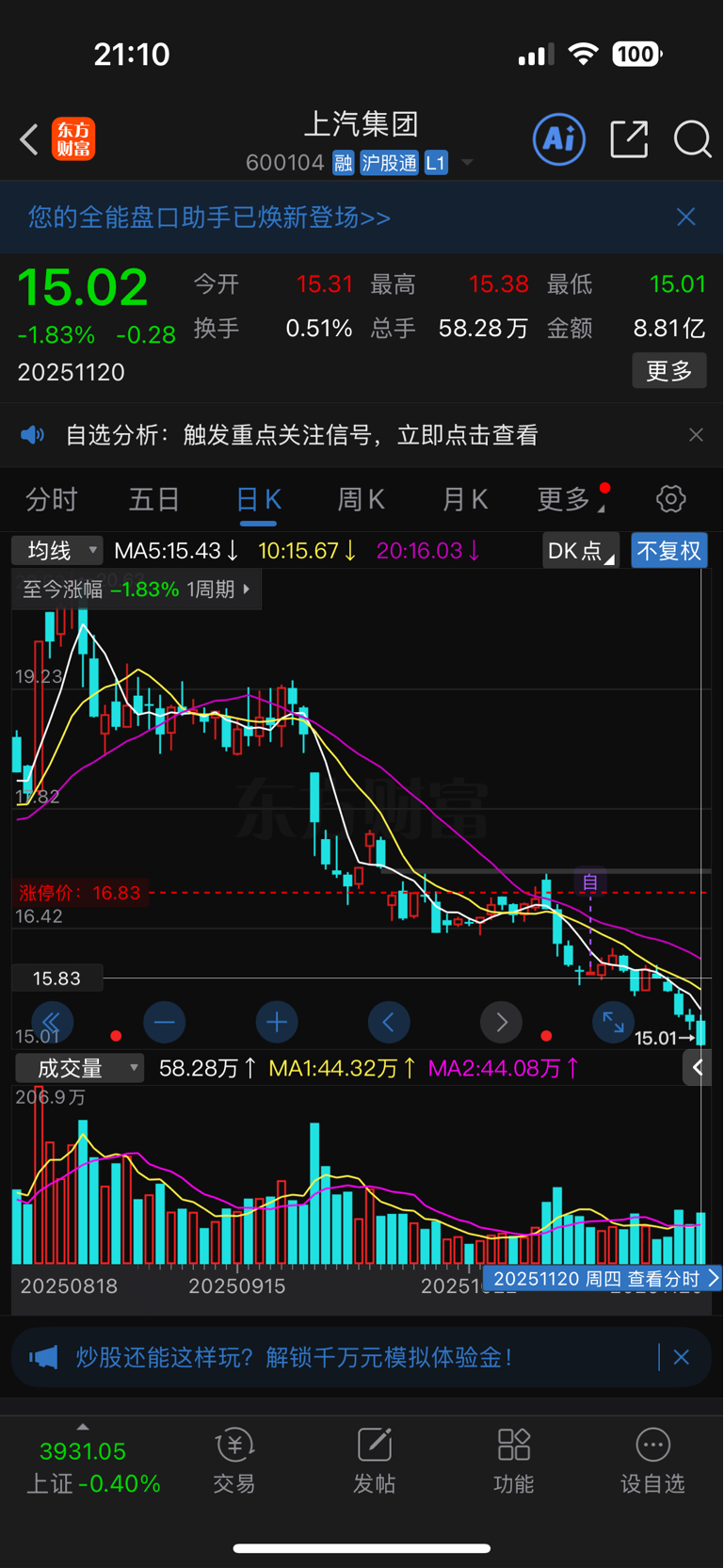Tap the MA5:15.43 value
Image resolution: width=724 pixels, height=1568 pixels.
click(x=176, y=551)
